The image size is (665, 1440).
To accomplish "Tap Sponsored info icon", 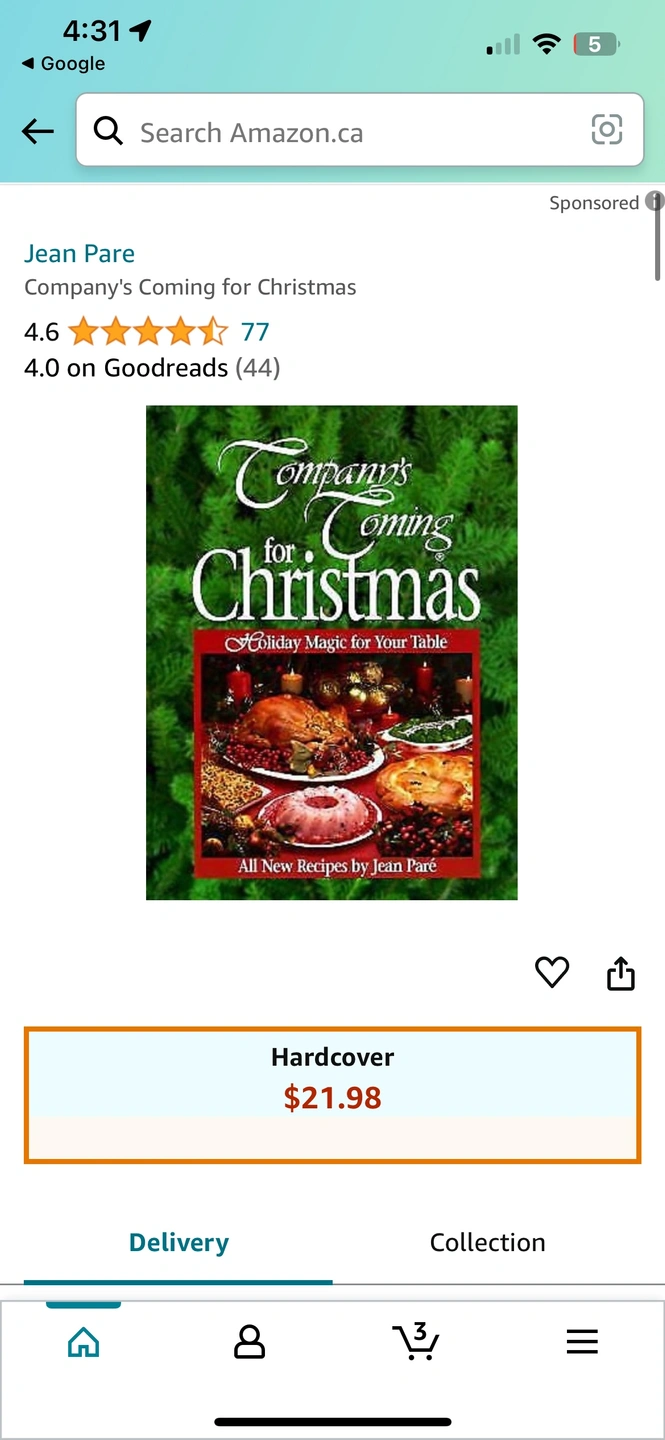I will coord(655,201).
